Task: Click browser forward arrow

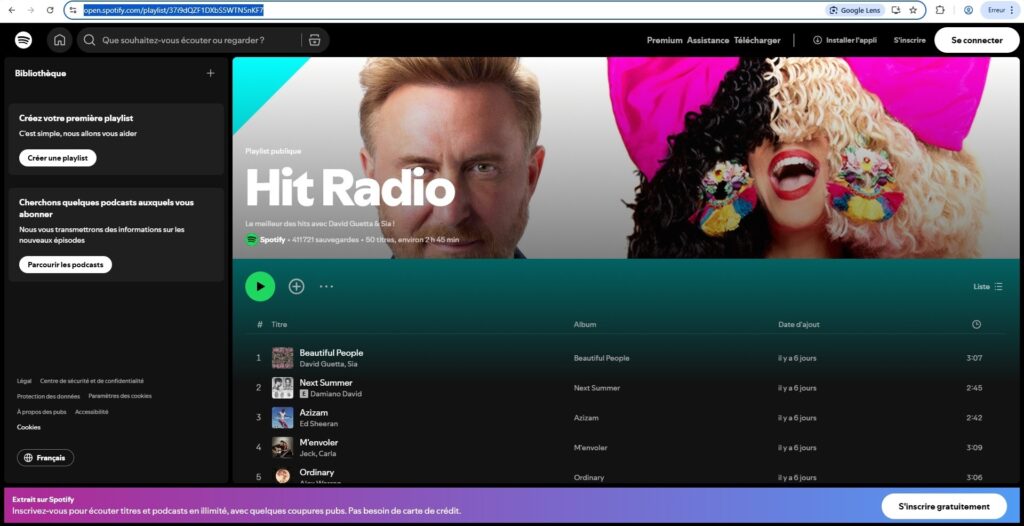Action: coord(31,10)
